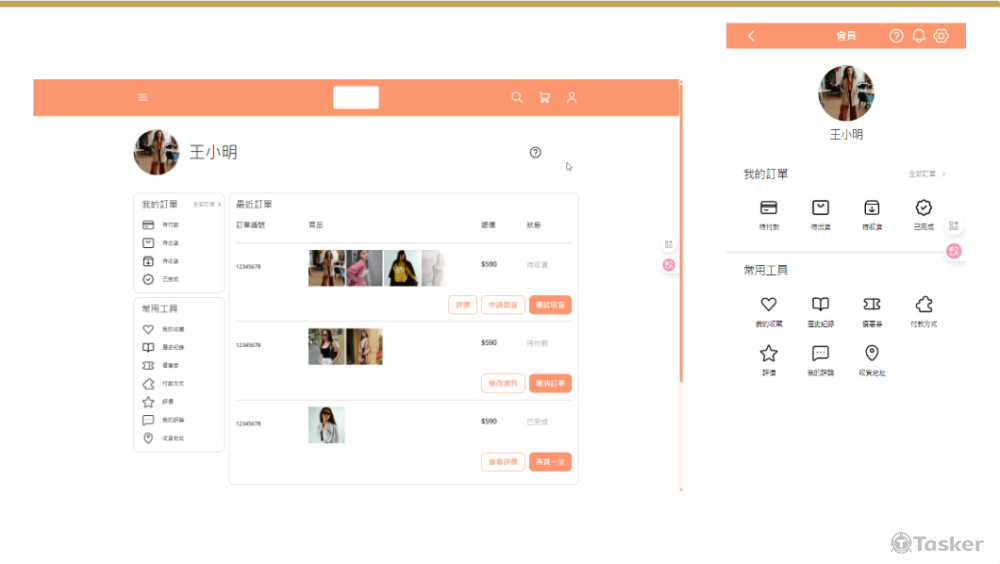This screenshot has height=564, width=1000.
Task: Open the shopping cart from the header
Action: coord(544,98)
